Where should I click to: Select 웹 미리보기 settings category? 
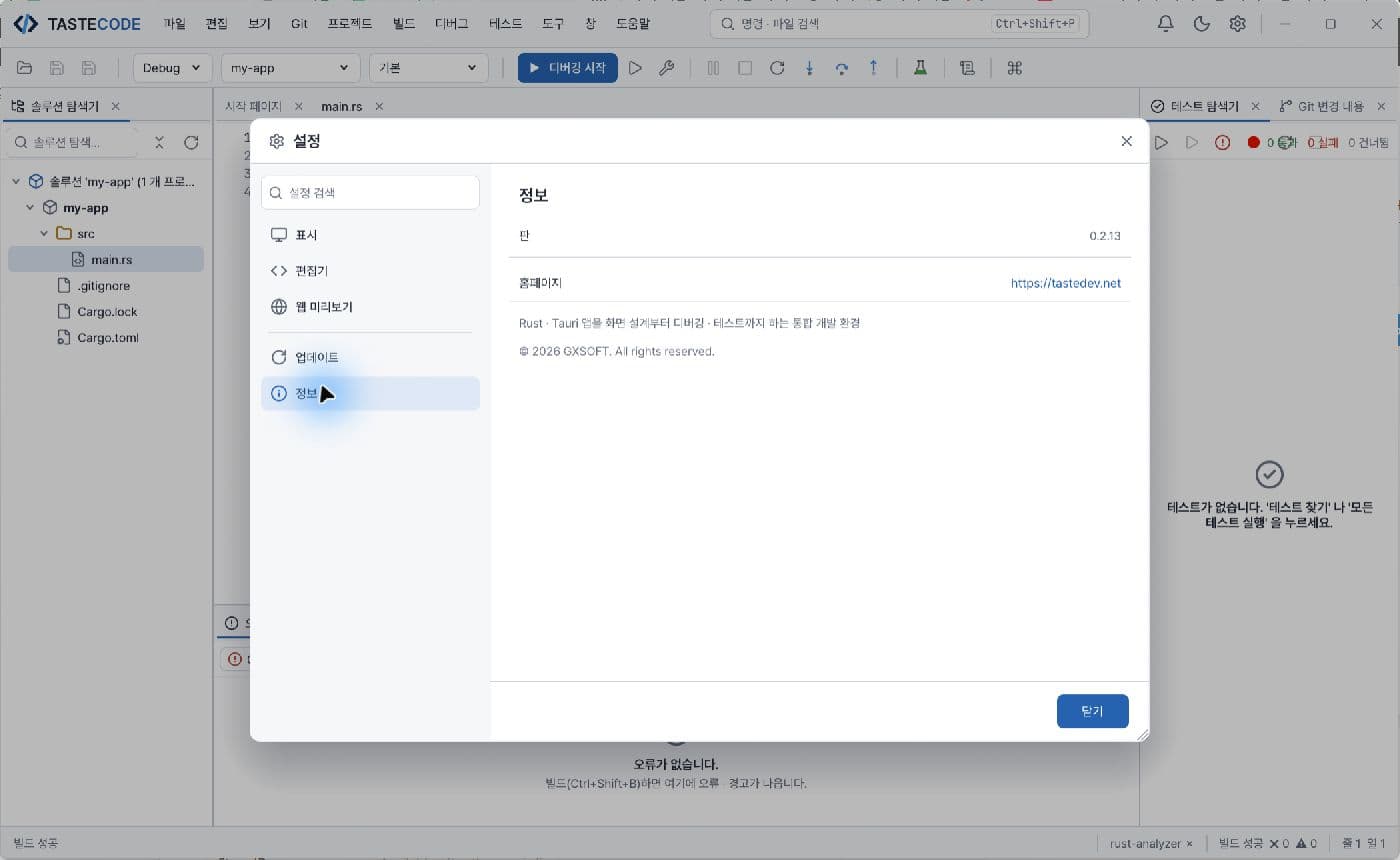point(370,307)
